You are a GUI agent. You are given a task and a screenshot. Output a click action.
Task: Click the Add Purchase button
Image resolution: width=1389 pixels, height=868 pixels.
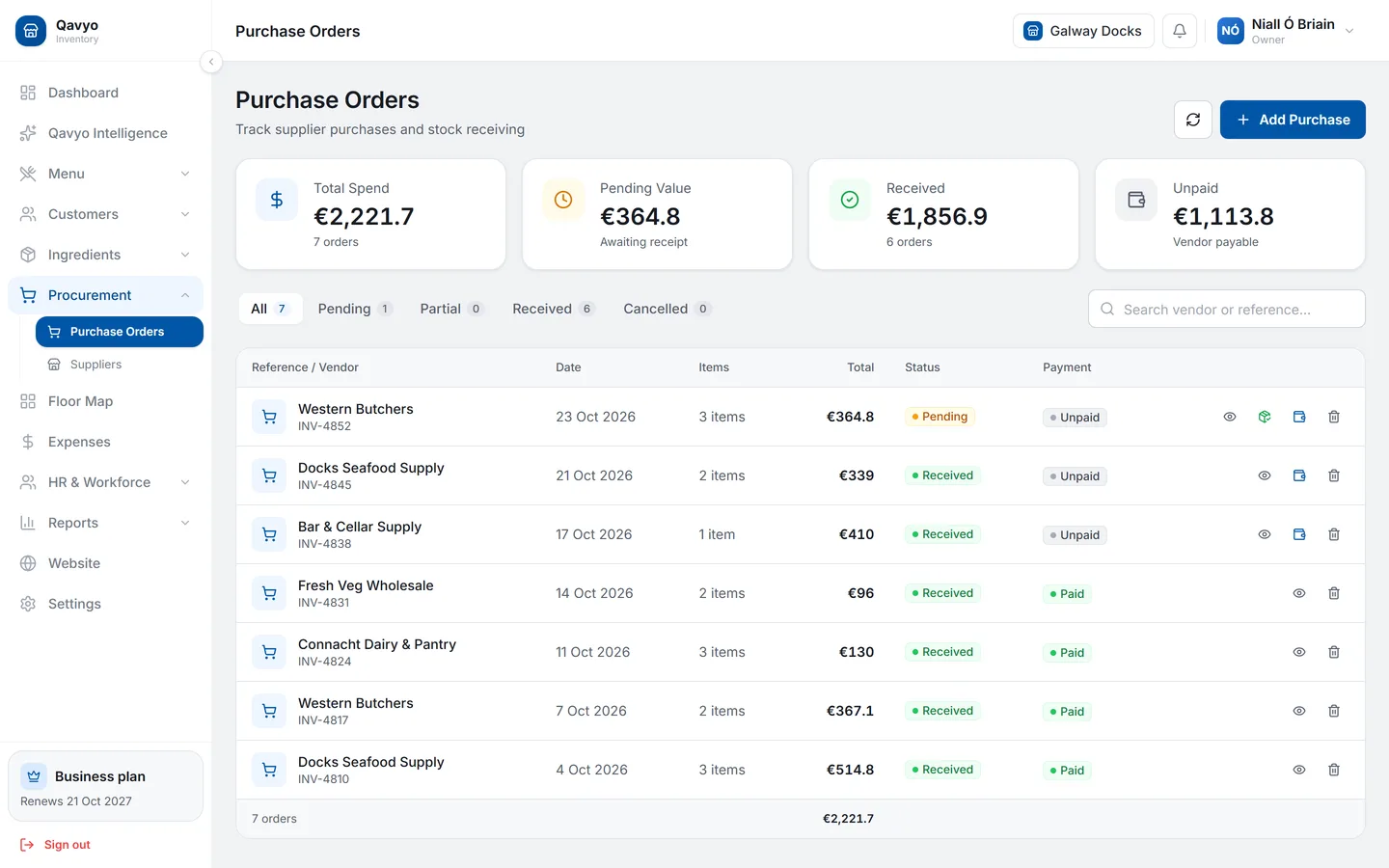pyautogui.click(x=1293, y=120)
